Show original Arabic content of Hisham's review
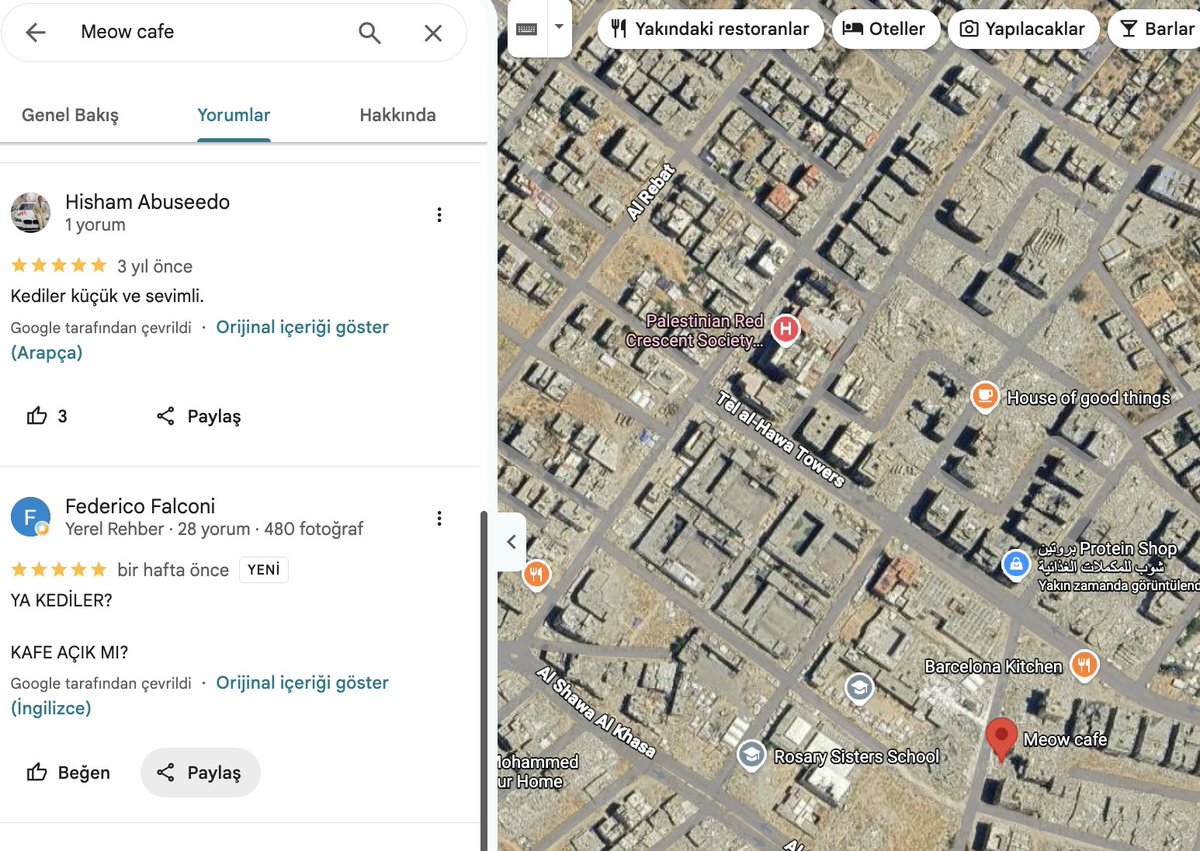This screenshot has height=851, width=1200. click(302, 327)
